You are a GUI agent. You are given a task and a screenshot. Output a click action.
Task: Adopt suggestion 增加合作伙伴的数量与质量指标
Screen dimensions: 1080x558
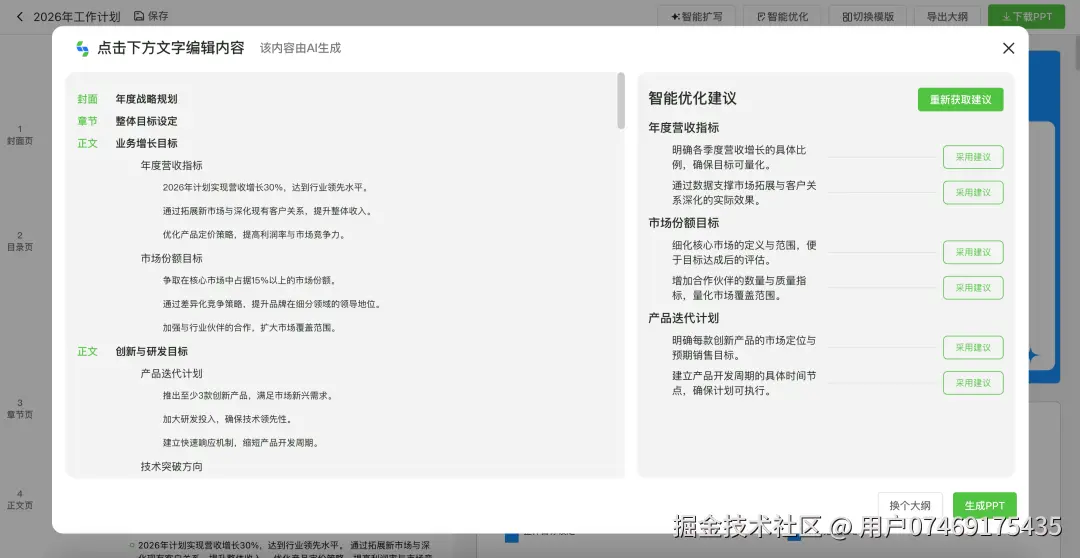[973, 288]
